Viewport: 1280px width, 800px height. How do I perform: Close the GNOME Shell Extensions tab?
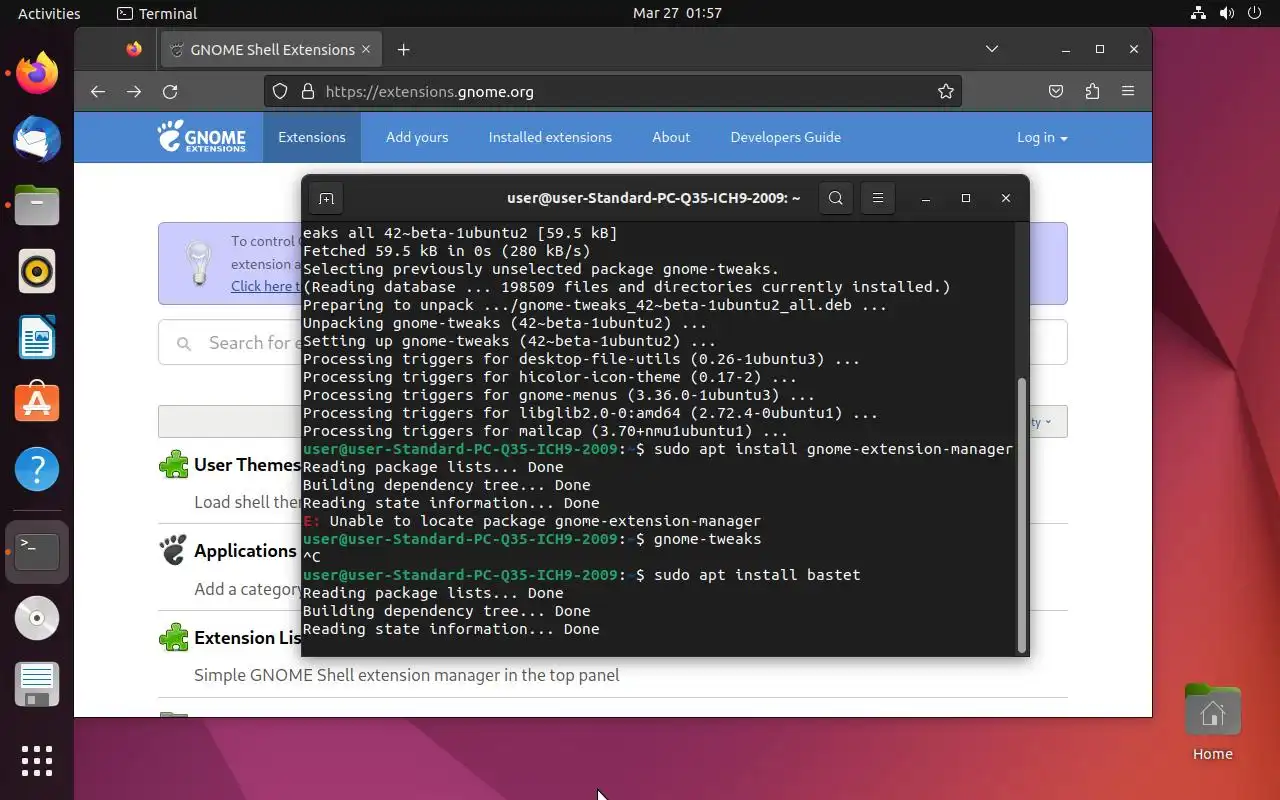(366, 49)
